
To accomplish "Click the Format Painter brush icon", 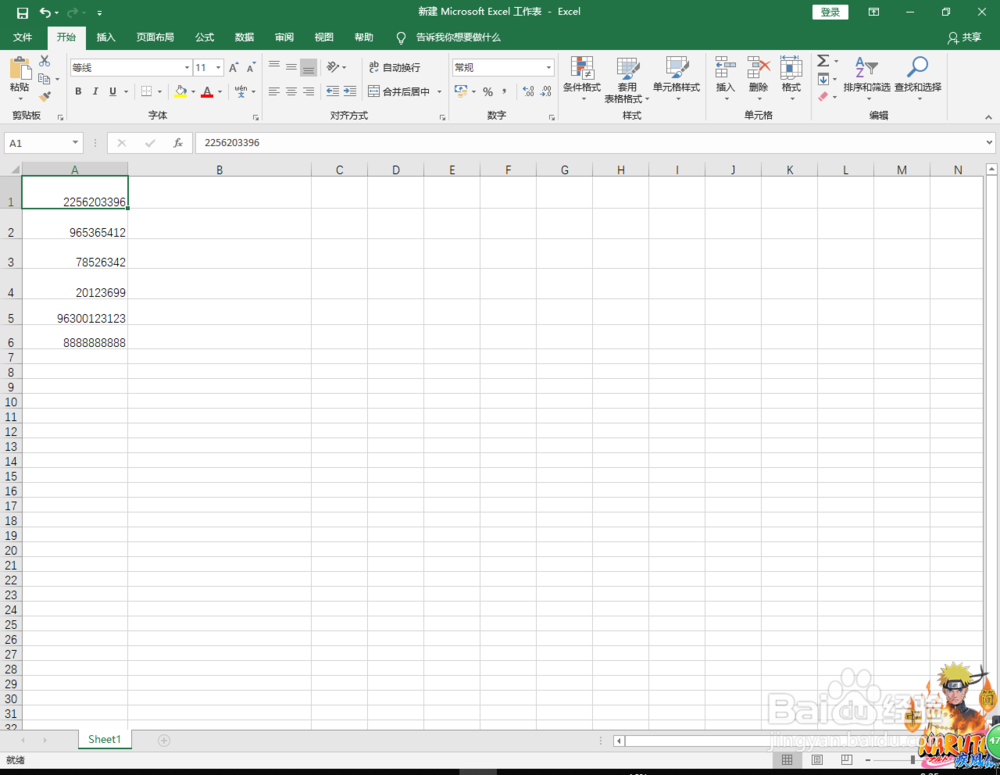I will coord(44,96).
